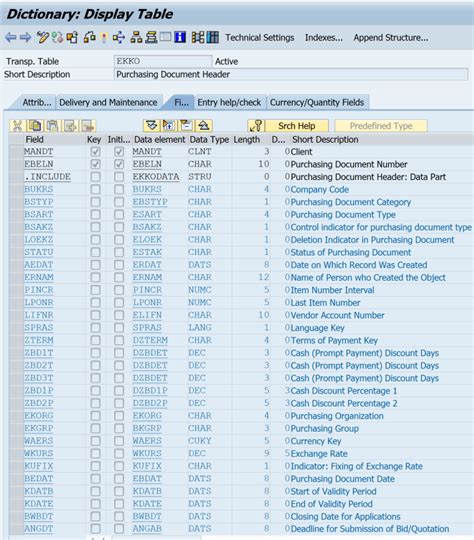
Task: Tick the Initial checkbox for WAERS
Action: (x=119, y=441)
